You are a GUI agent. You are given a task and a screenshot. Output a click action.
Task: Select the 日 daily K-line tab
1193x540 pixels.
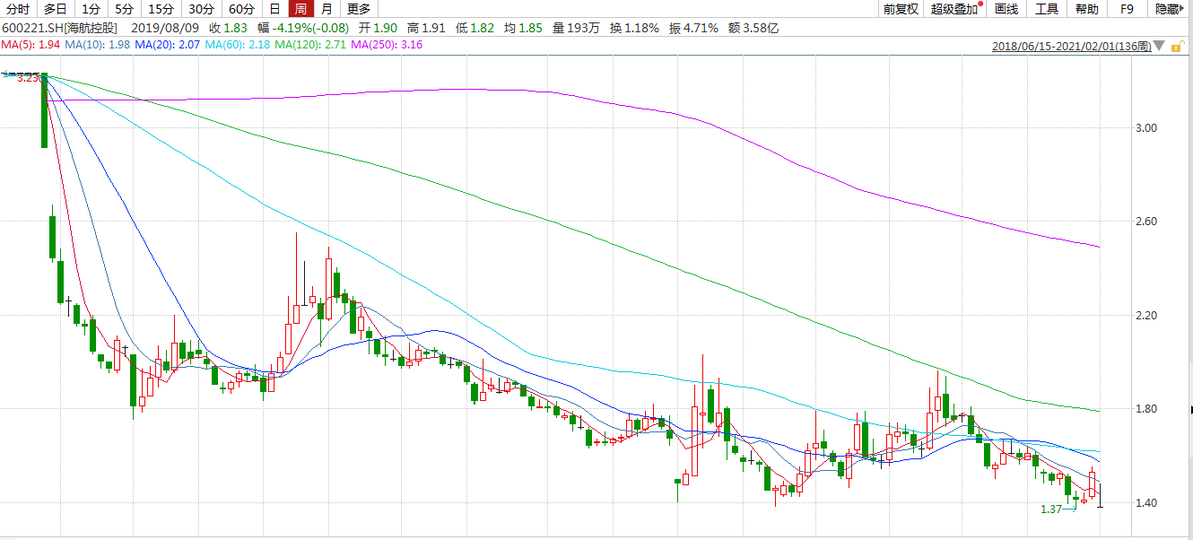point(274,9)
